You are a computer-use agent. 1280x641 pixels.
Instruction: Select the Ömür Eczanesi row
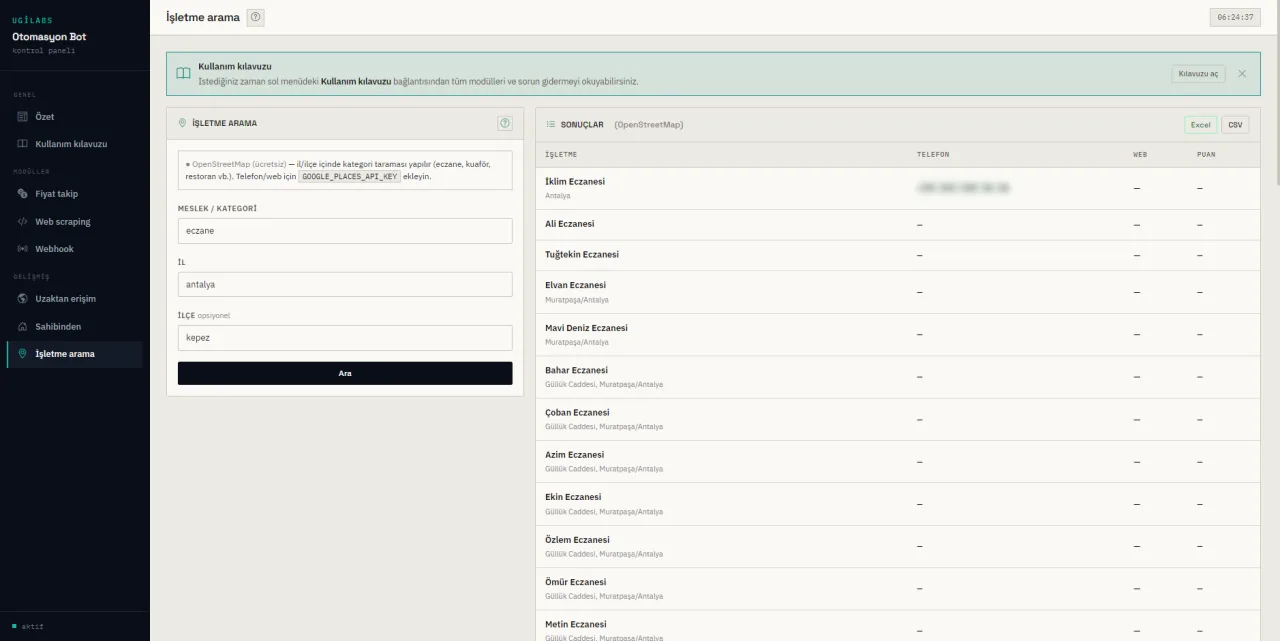pyautogui.click(x=898, y=588)
